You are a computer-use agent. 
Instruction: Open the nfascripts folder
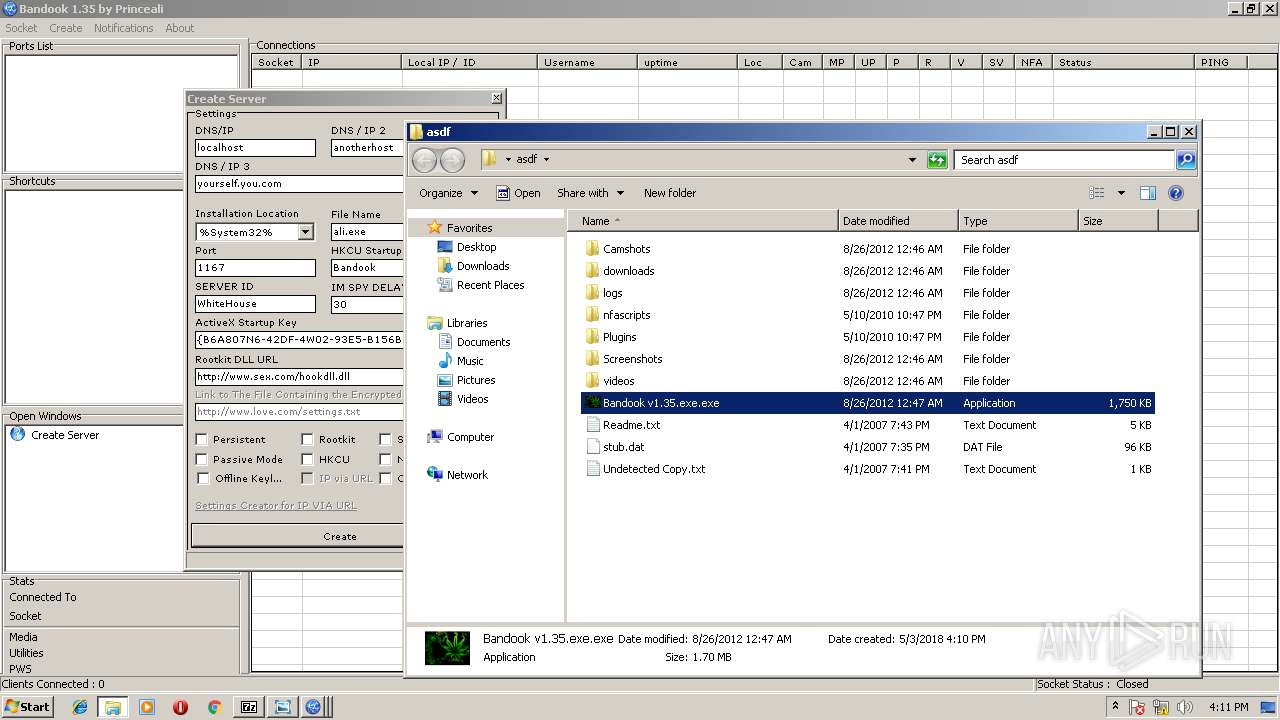tap(626, 315)
